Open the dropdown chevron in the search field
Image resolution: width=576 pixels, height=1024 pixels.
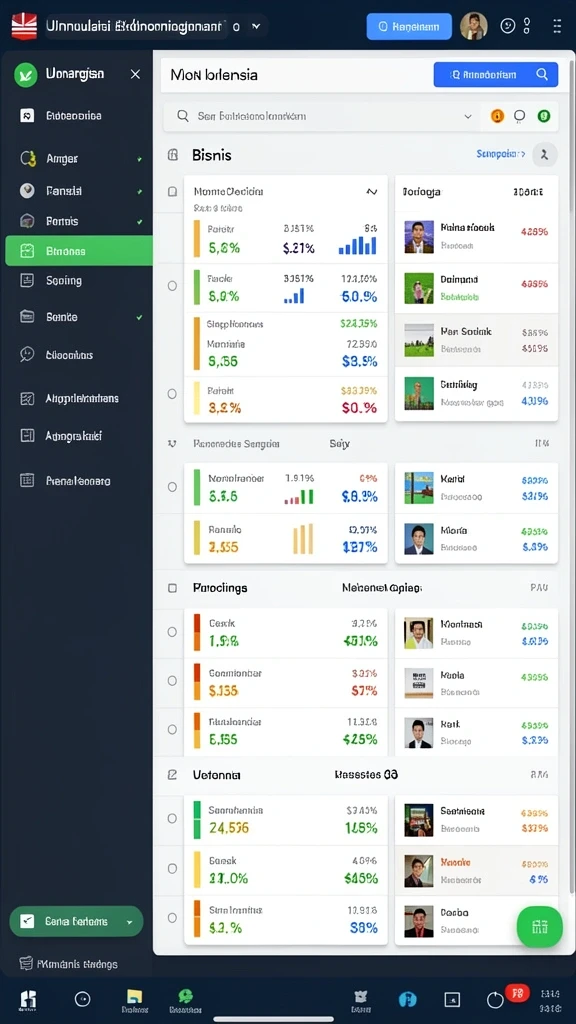468,116
